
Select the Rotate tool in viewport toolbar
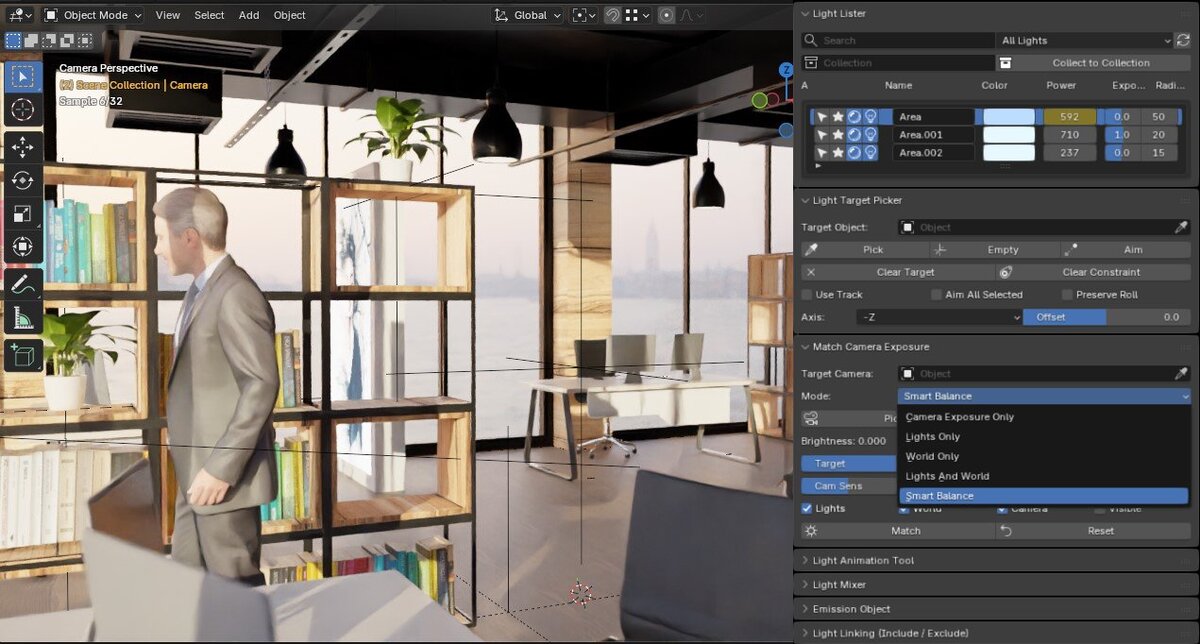point(22,180)
